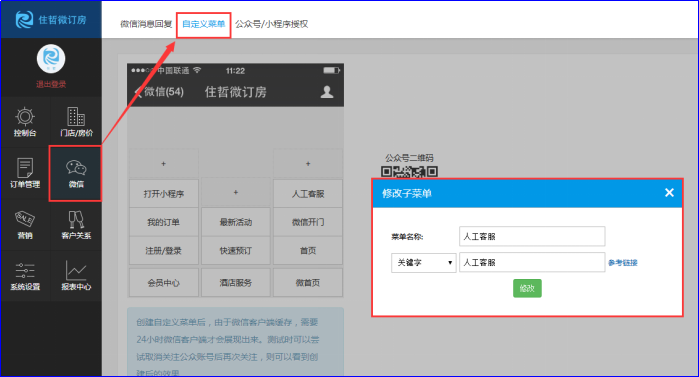The width and height of the screenshot is (699, 377).
Task: Add a menu with the left plus
Action: click(164, 164)
